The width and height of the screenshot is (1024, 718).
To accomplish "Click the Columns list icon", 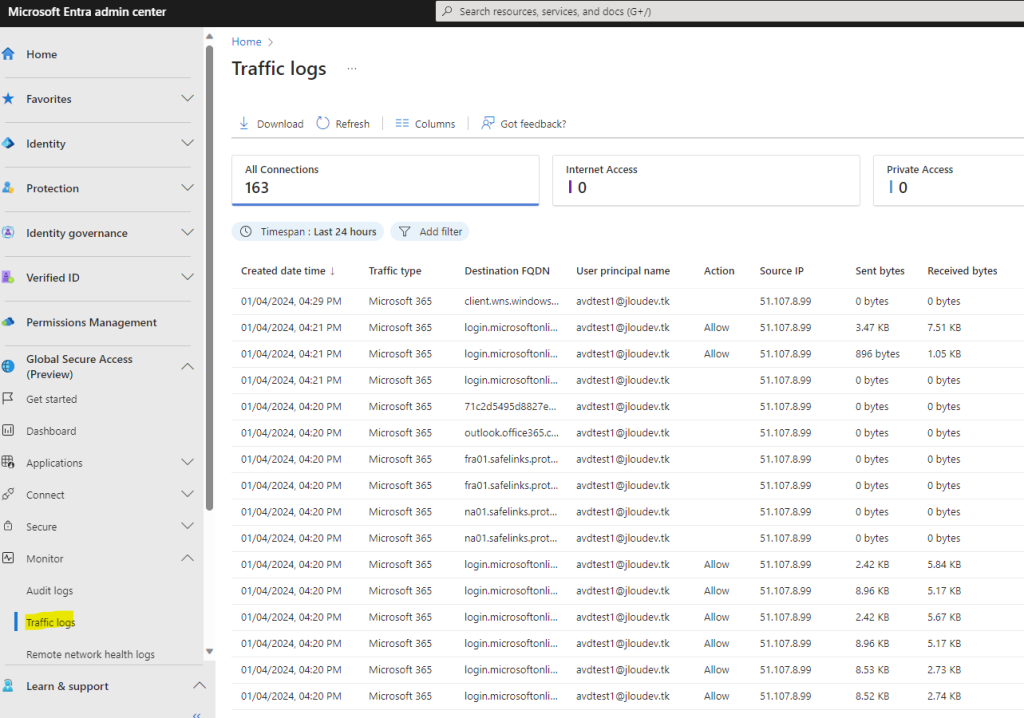I will [402, 123].
